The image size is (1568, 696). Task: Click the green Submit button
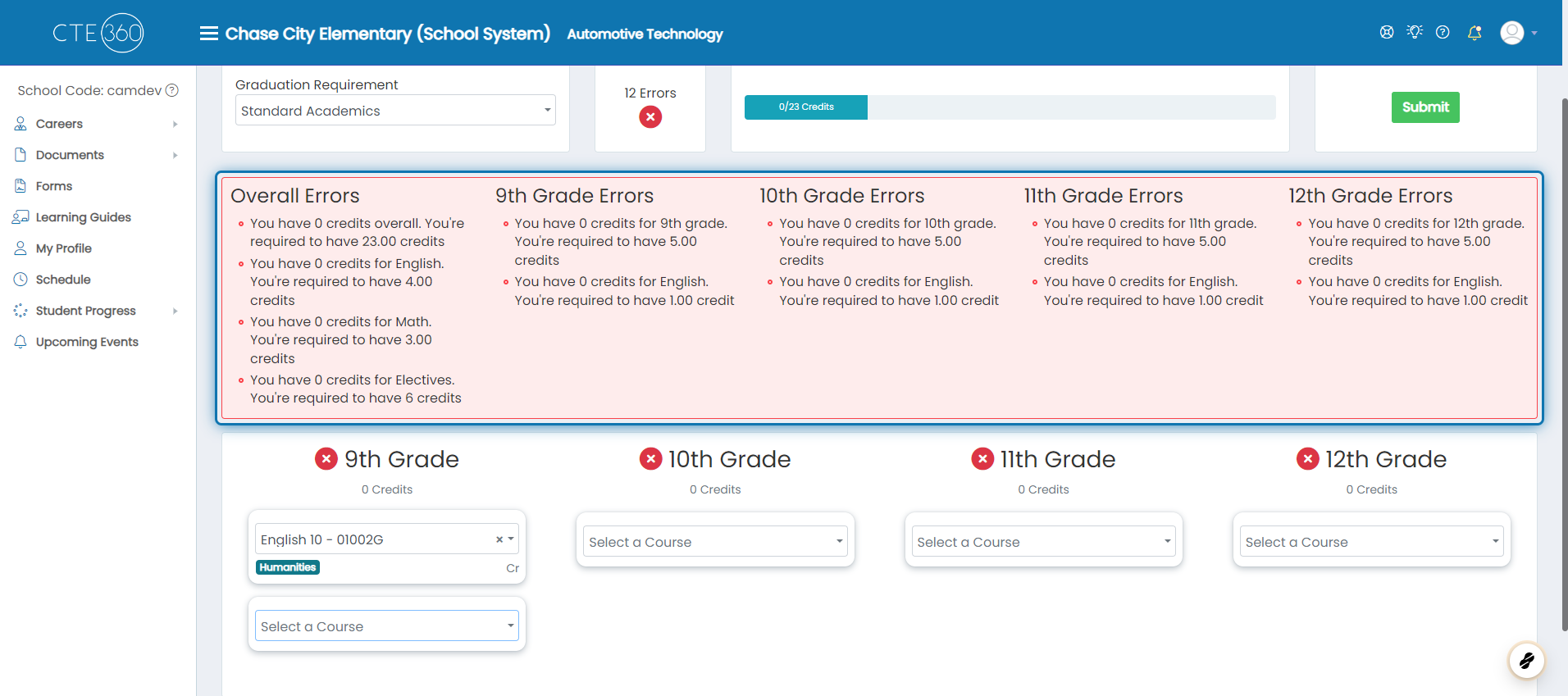pyautogui.click(x=1425, y=107)
